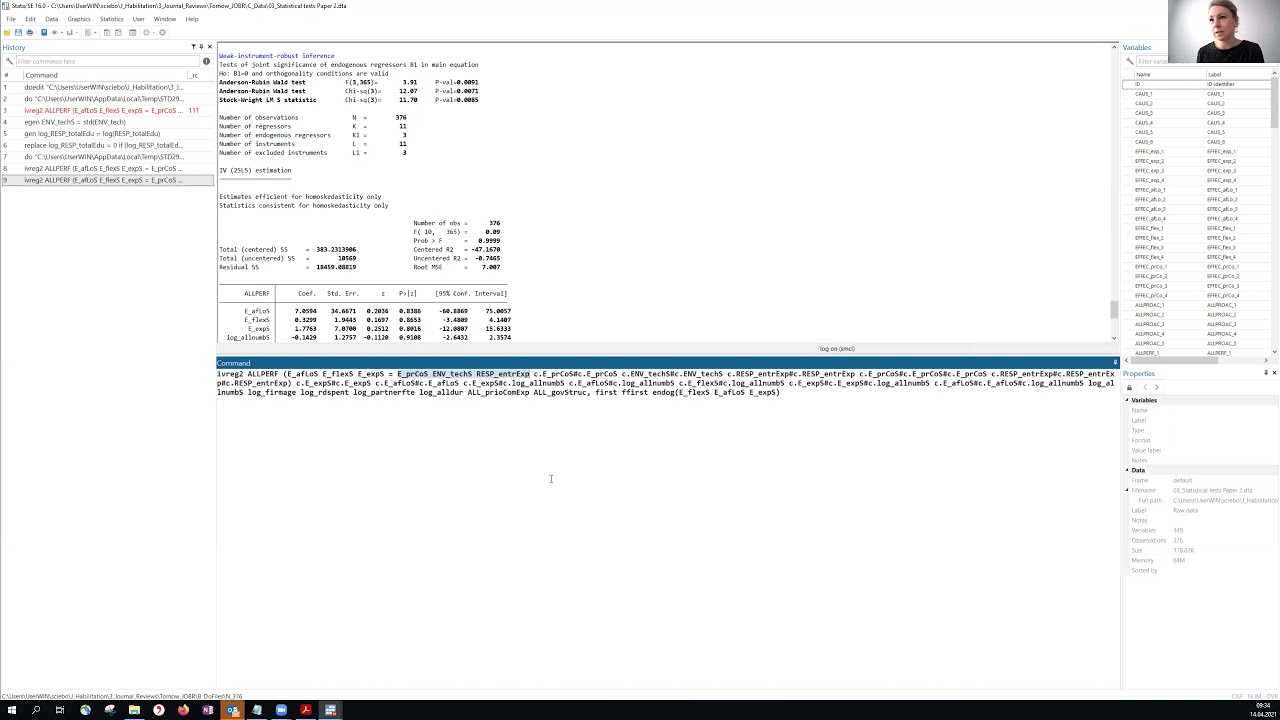Click the wrench icon in History filter
Viewport: 1280px width, 720px height.
[x=9, y=61]
